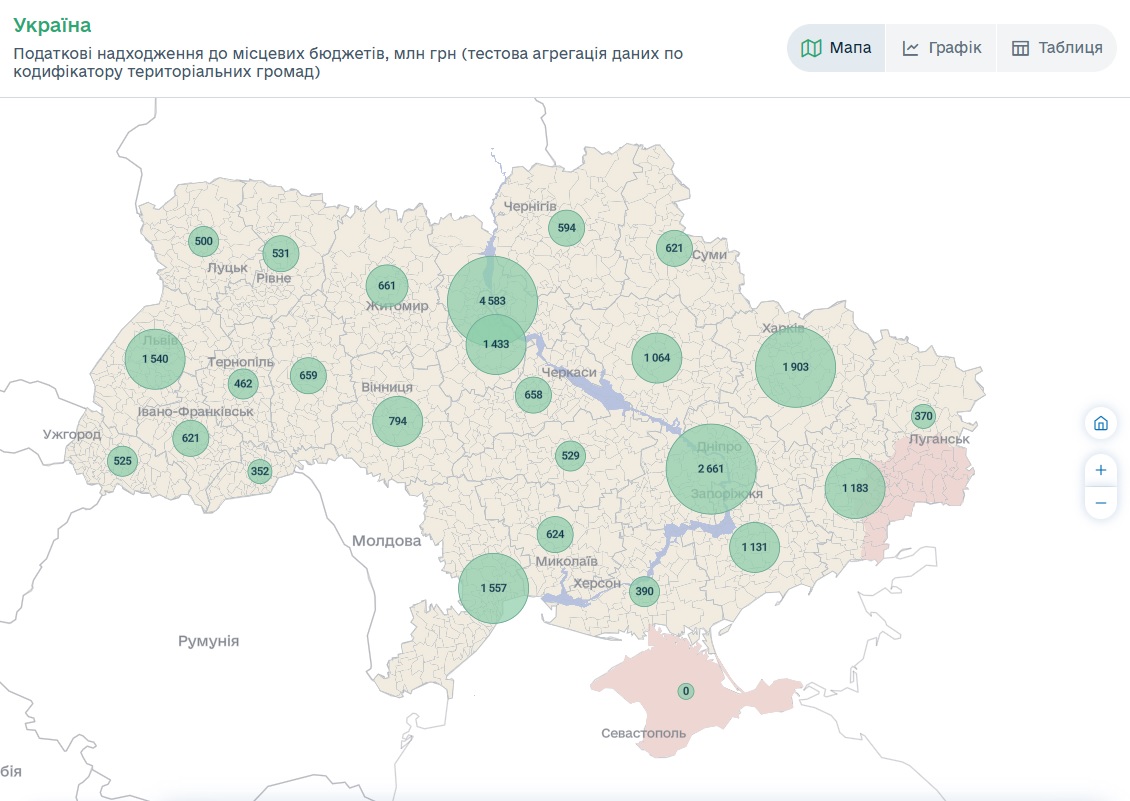This screenshot has height=801, width=1130.
Task: Click the 659 bubble east of Тернопіль
Action: [x=308, y=375]
